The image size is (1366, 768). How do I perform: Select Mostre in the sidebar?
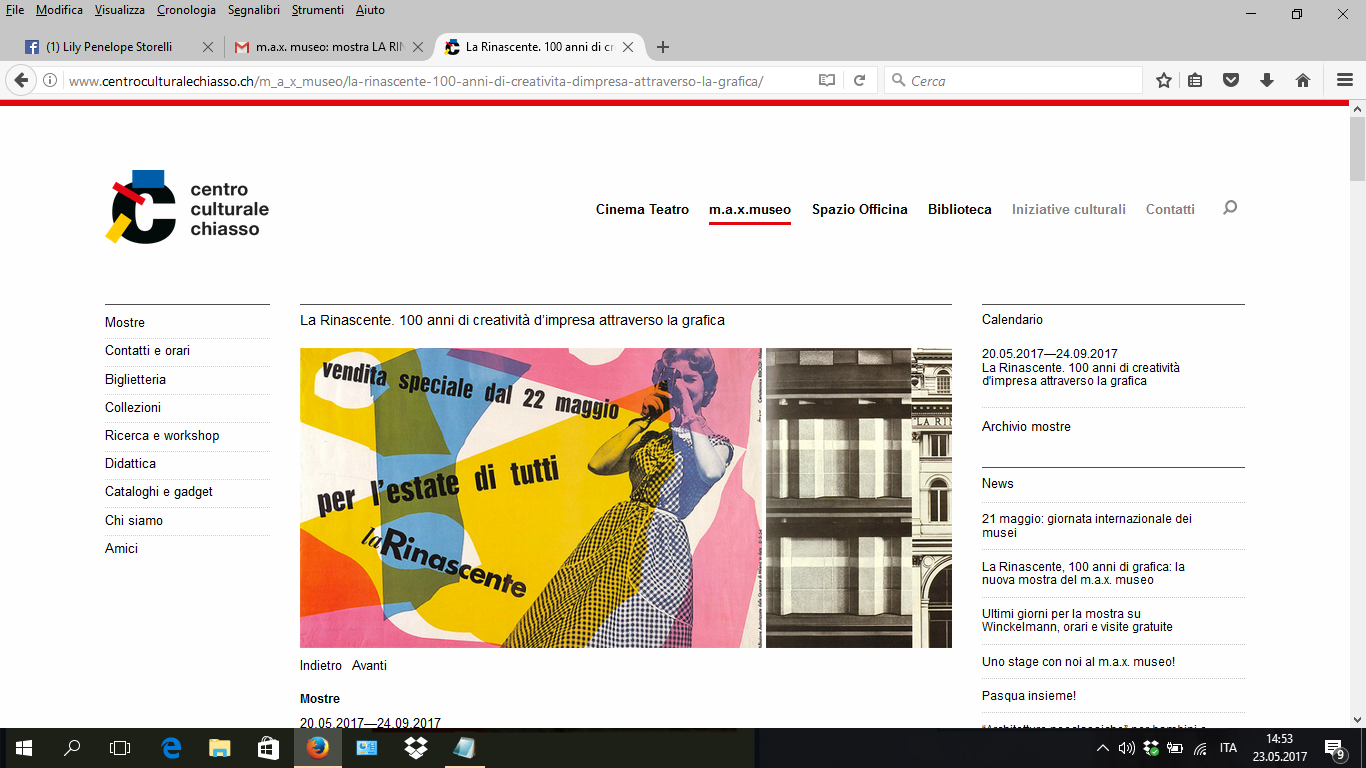tap(125, 323)
